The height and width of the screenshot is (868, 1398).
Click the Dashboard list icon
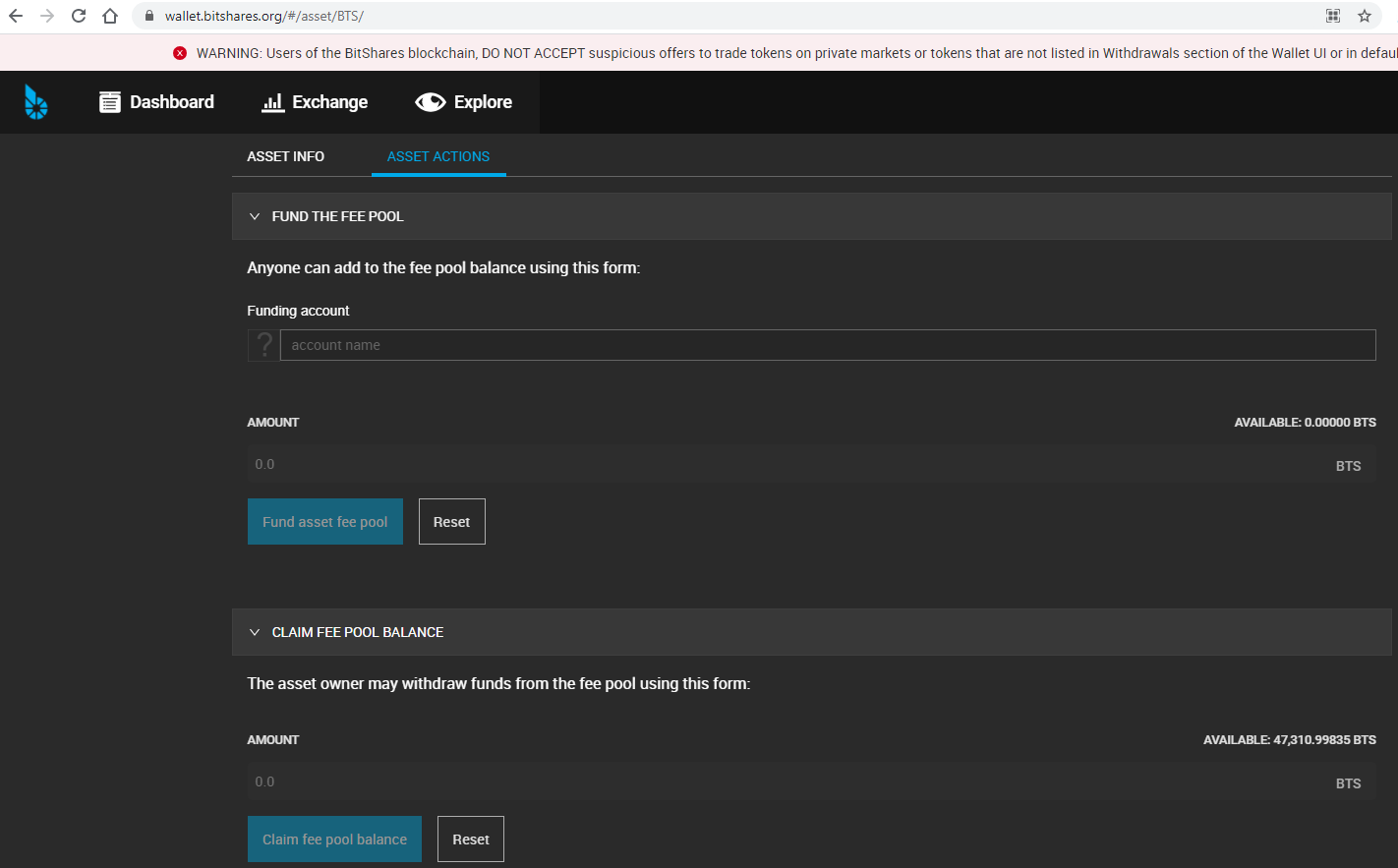pyautogui.click(x=110, y=102)
